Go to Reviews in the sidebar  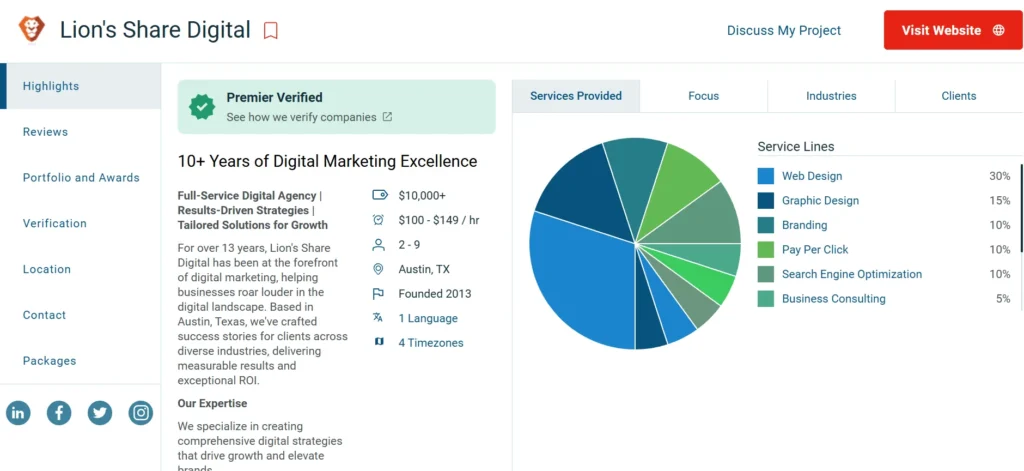46,132
